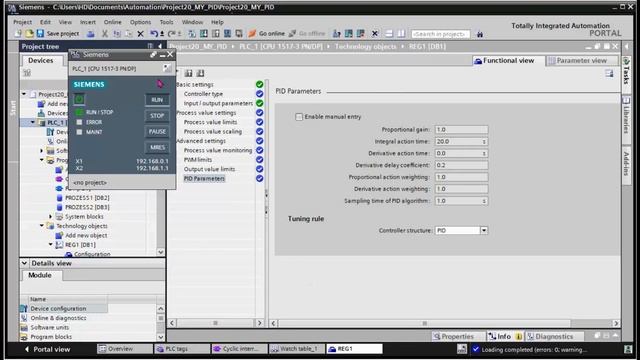Click the Delete X icon in the toolbar

pos(140,33)
